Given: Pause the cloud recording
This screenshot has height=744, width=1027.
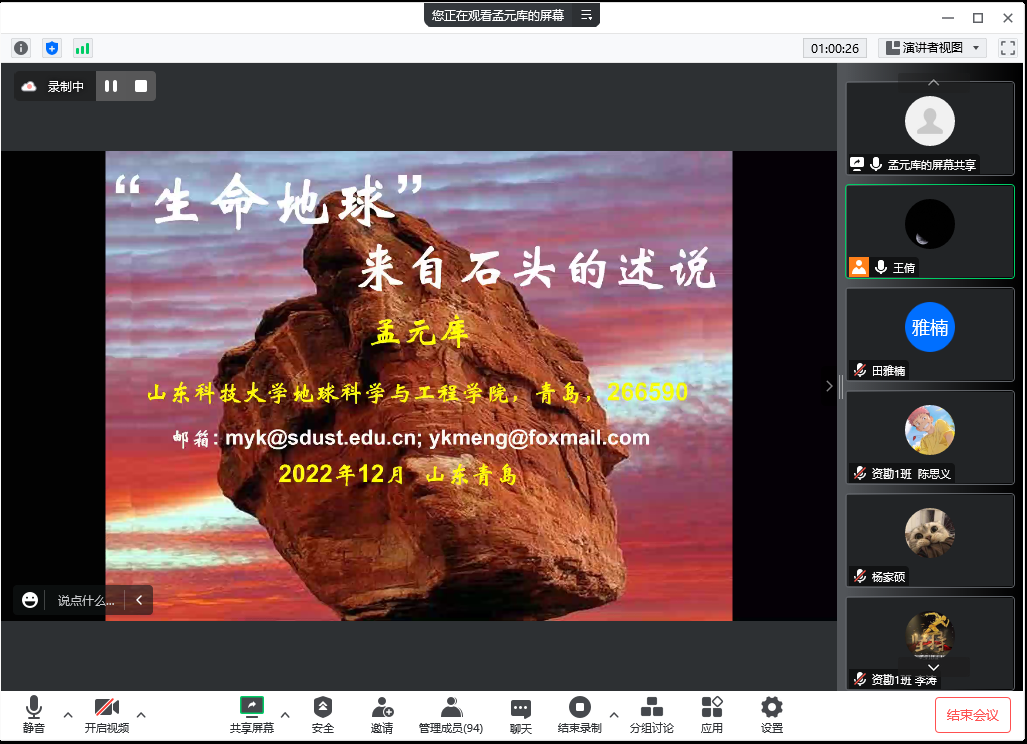Looking at the screenshot, I should click(x=111, y=87).
